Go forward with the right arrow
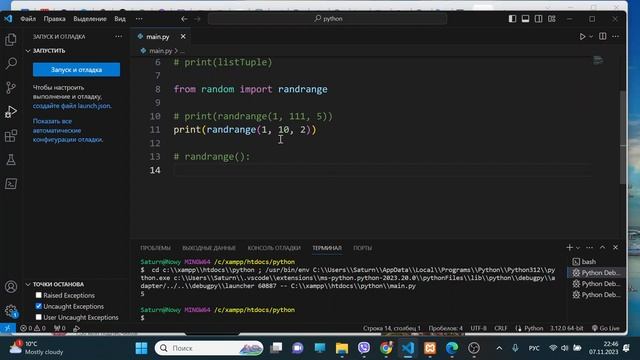Screen dimensions: 640x360 198,19
